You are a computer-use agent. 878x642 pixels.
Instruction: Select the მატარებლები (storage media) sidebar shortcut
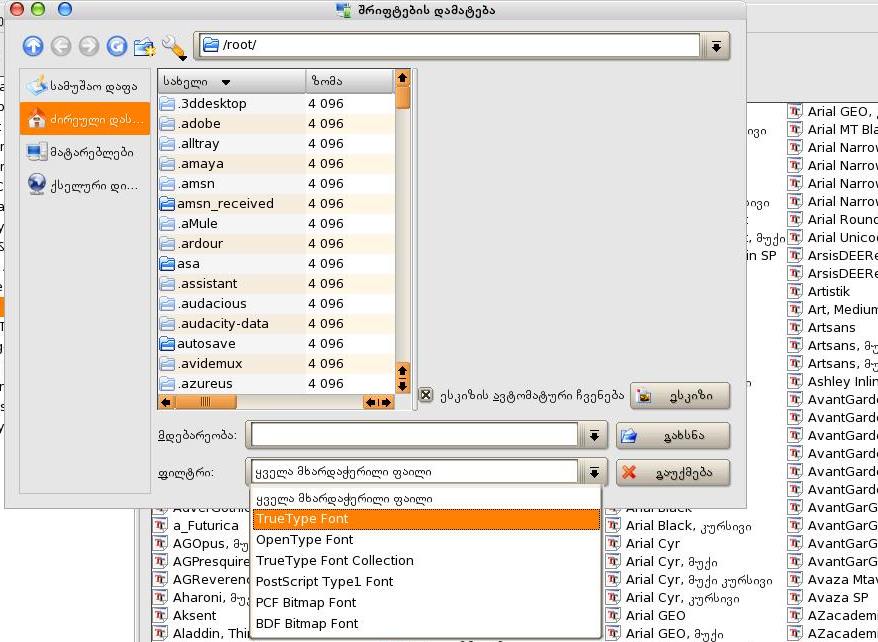(85, 152)
